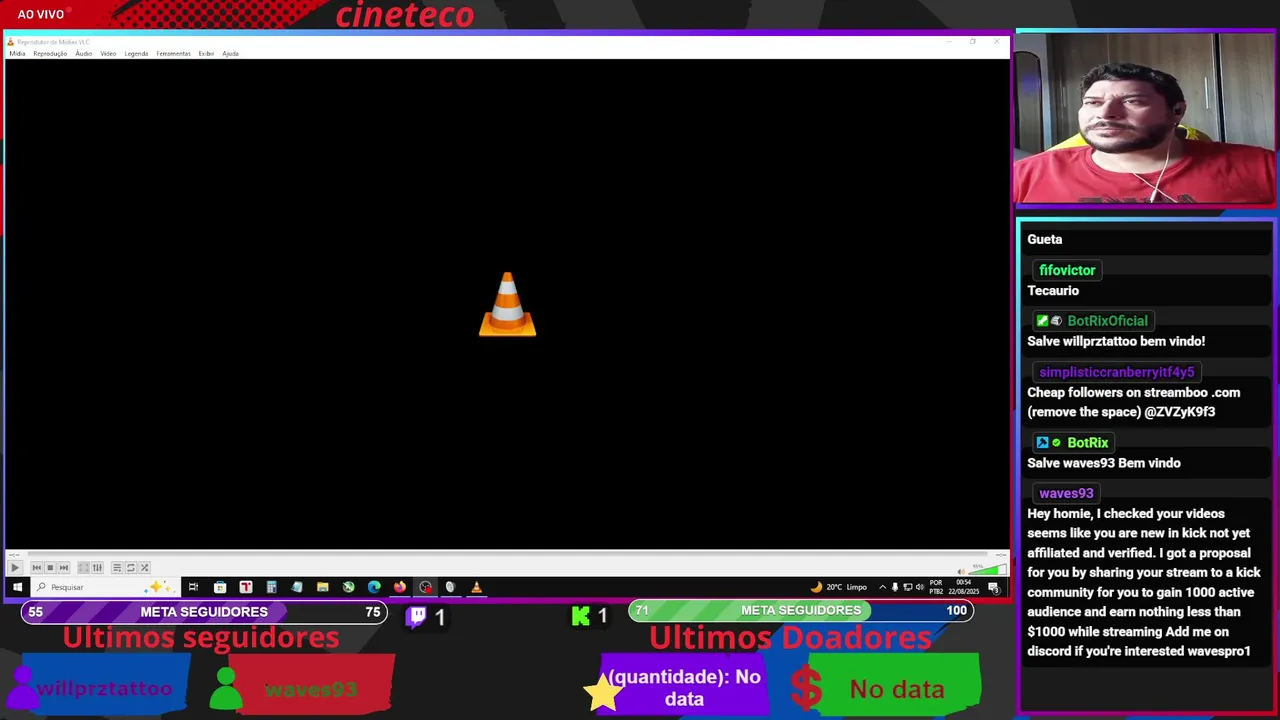Click the VLC playback seek bar
This screenshot has height=720, width=1280.
pyautogui.click(x=507, y=556)
